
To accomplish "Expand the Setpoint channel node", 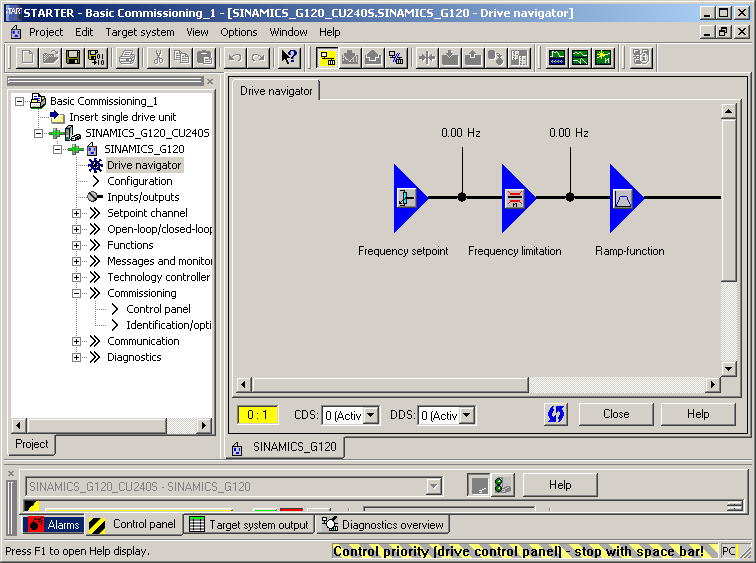I will 76,213.
